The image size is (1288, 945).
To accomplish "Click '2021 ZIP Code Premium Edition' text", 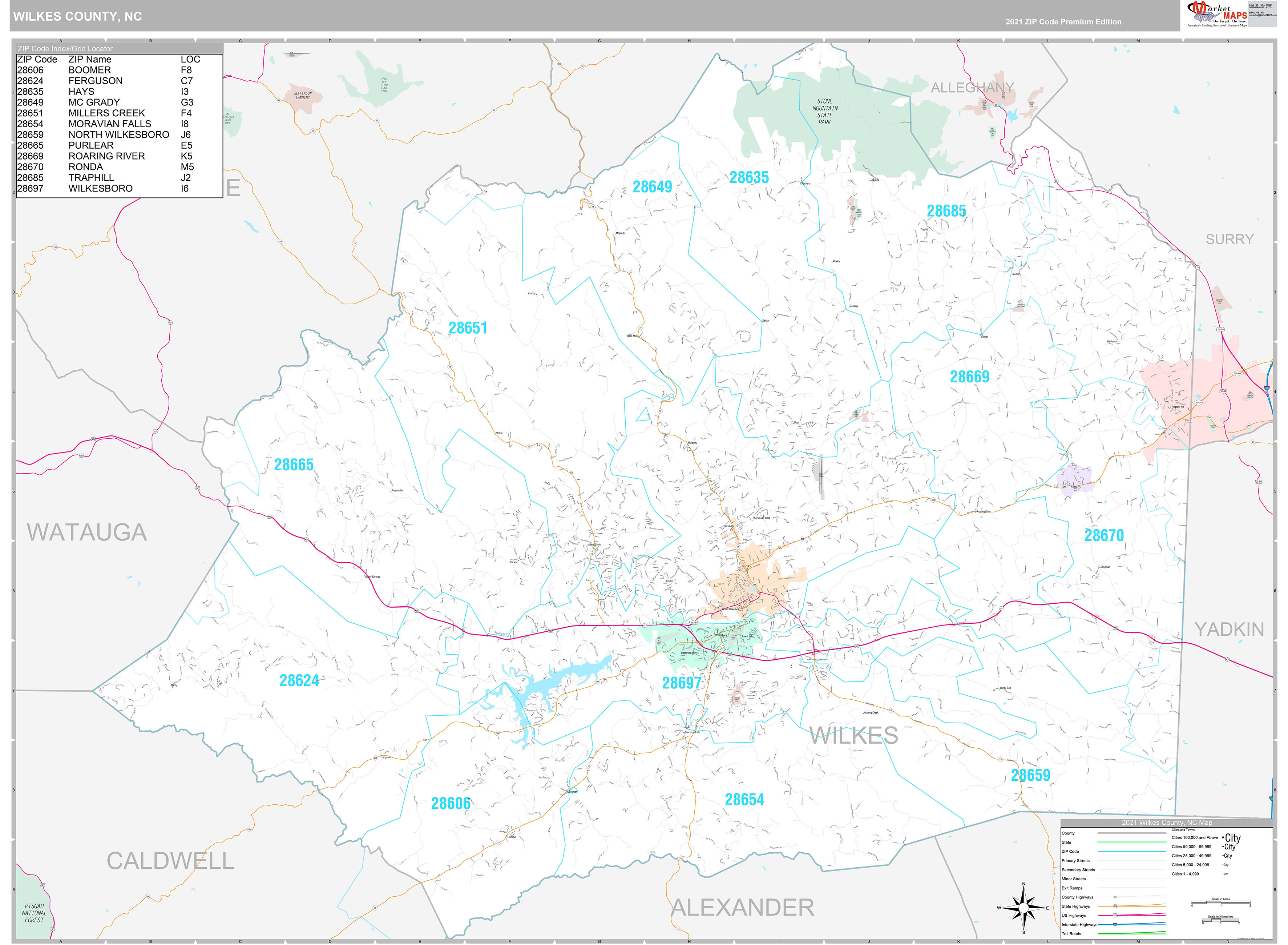I will pos(1063,22).
